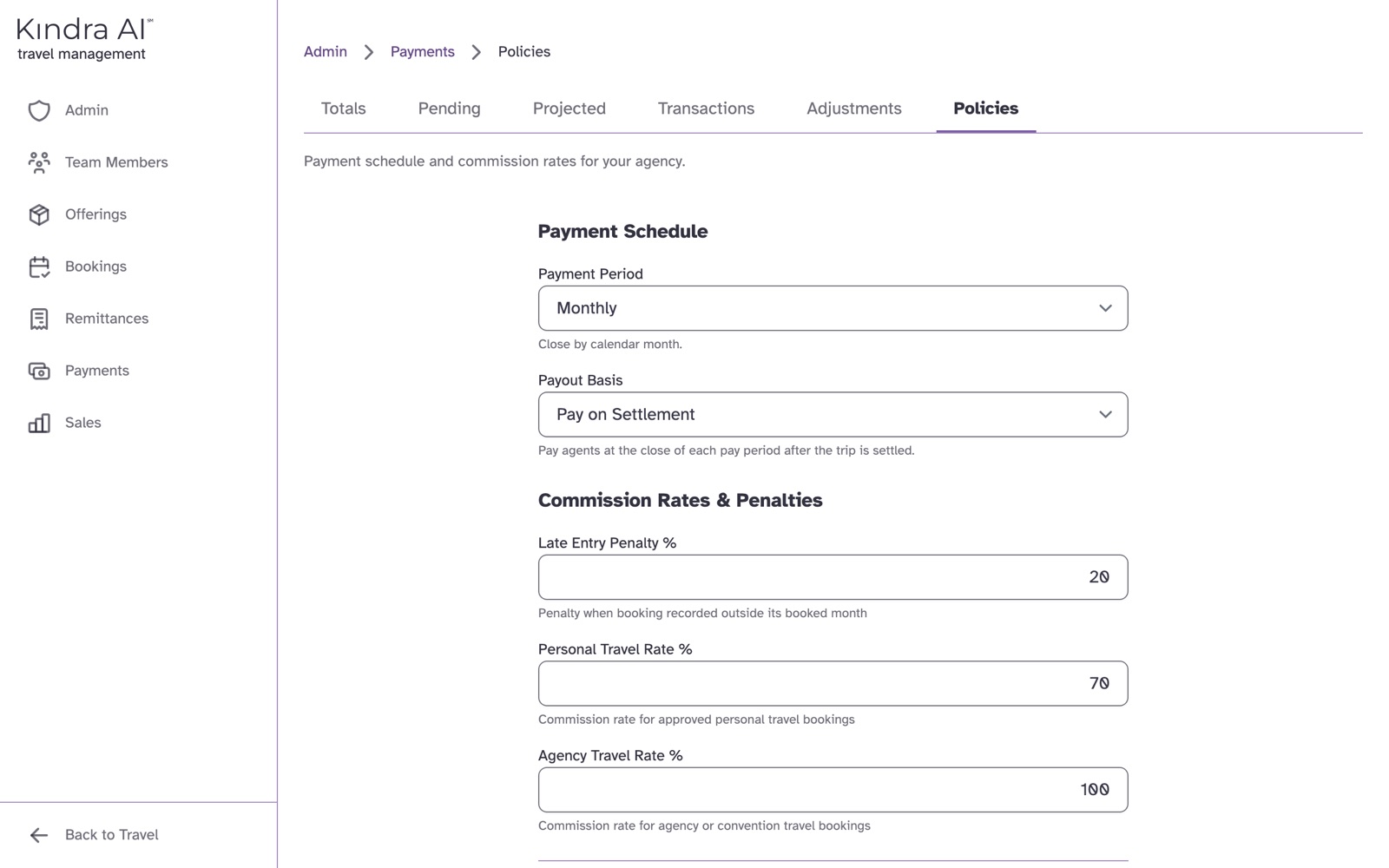Expand the Payout Basis dropdown chevron
The image size is (1389, 868).
pos(1105,414)
